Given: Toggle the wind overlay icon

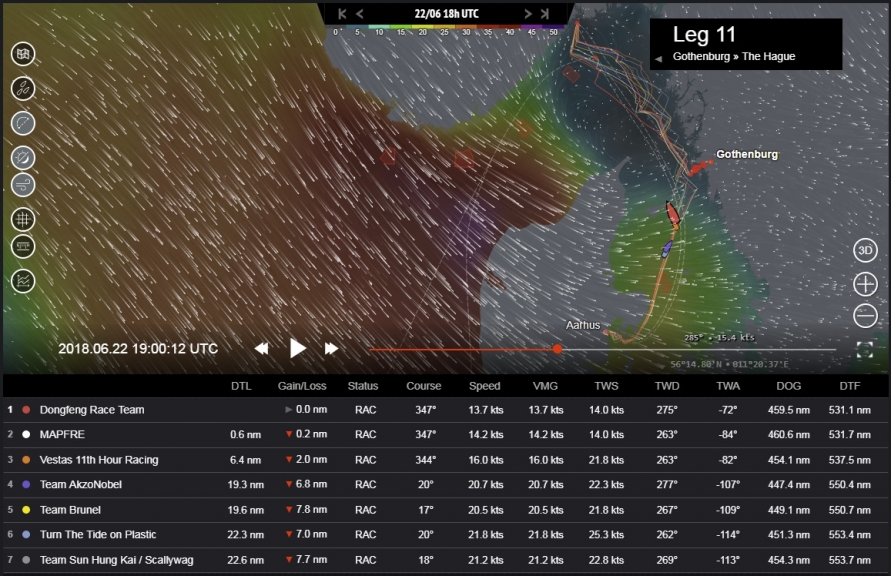Looking at the screenshot, I should click(x=23, y=185).
